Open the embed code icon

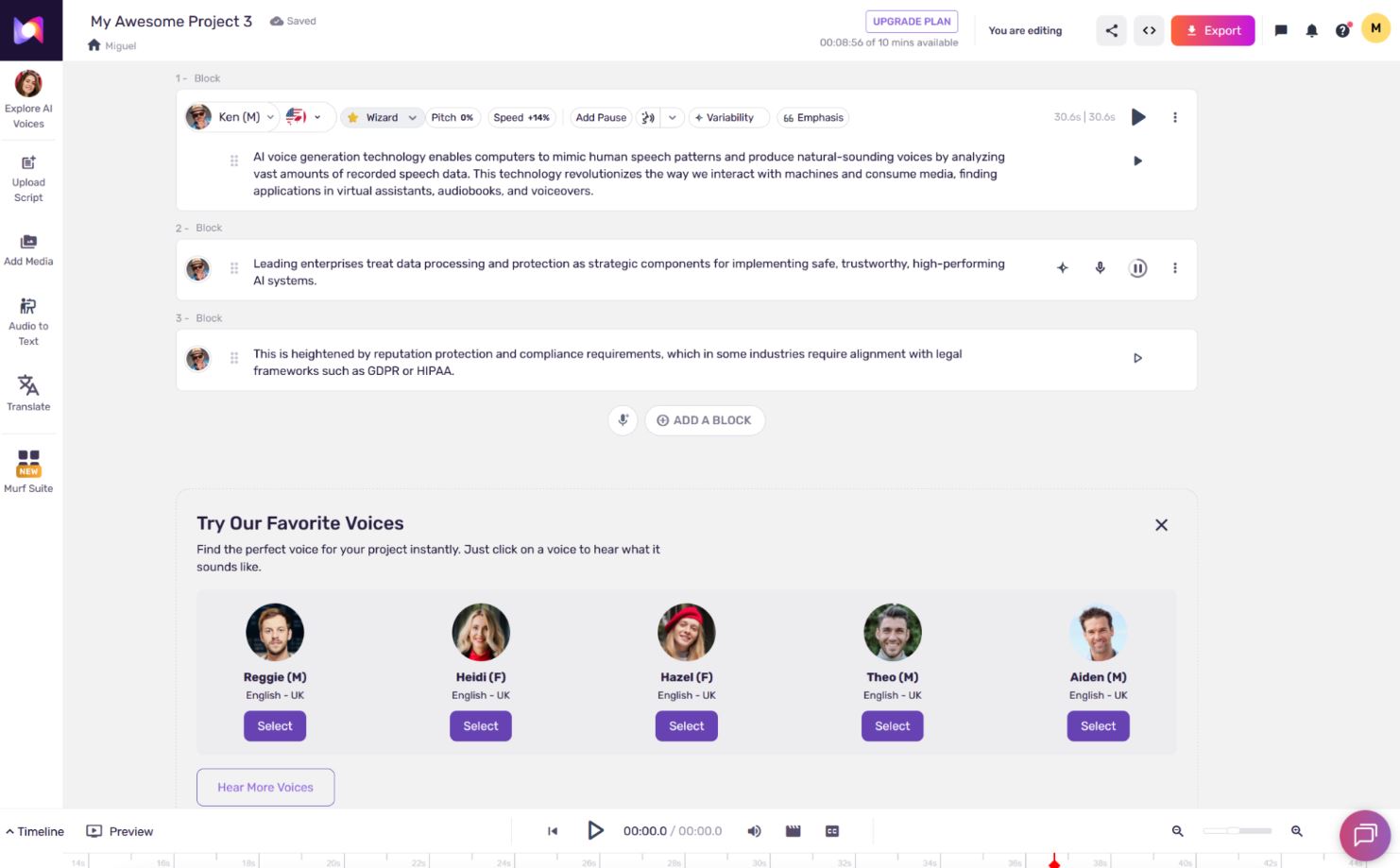(x=1149, y=30)
